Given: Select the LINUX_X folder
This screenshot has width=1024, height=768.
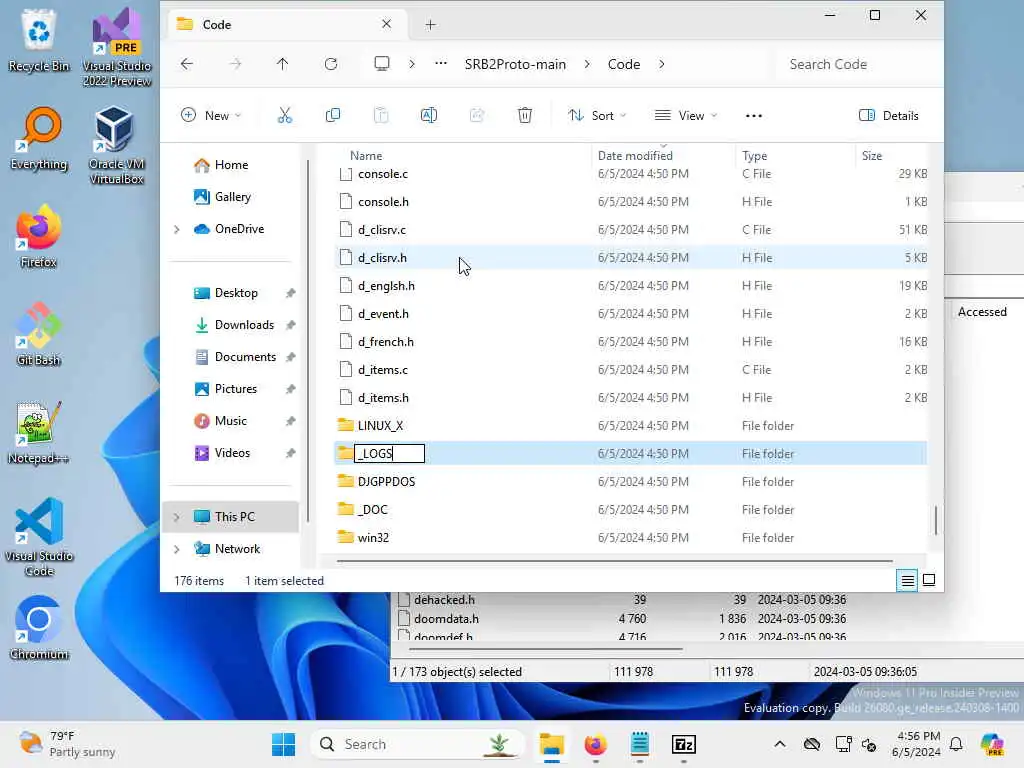Looking at the screenshot, I should pos(630,425).
